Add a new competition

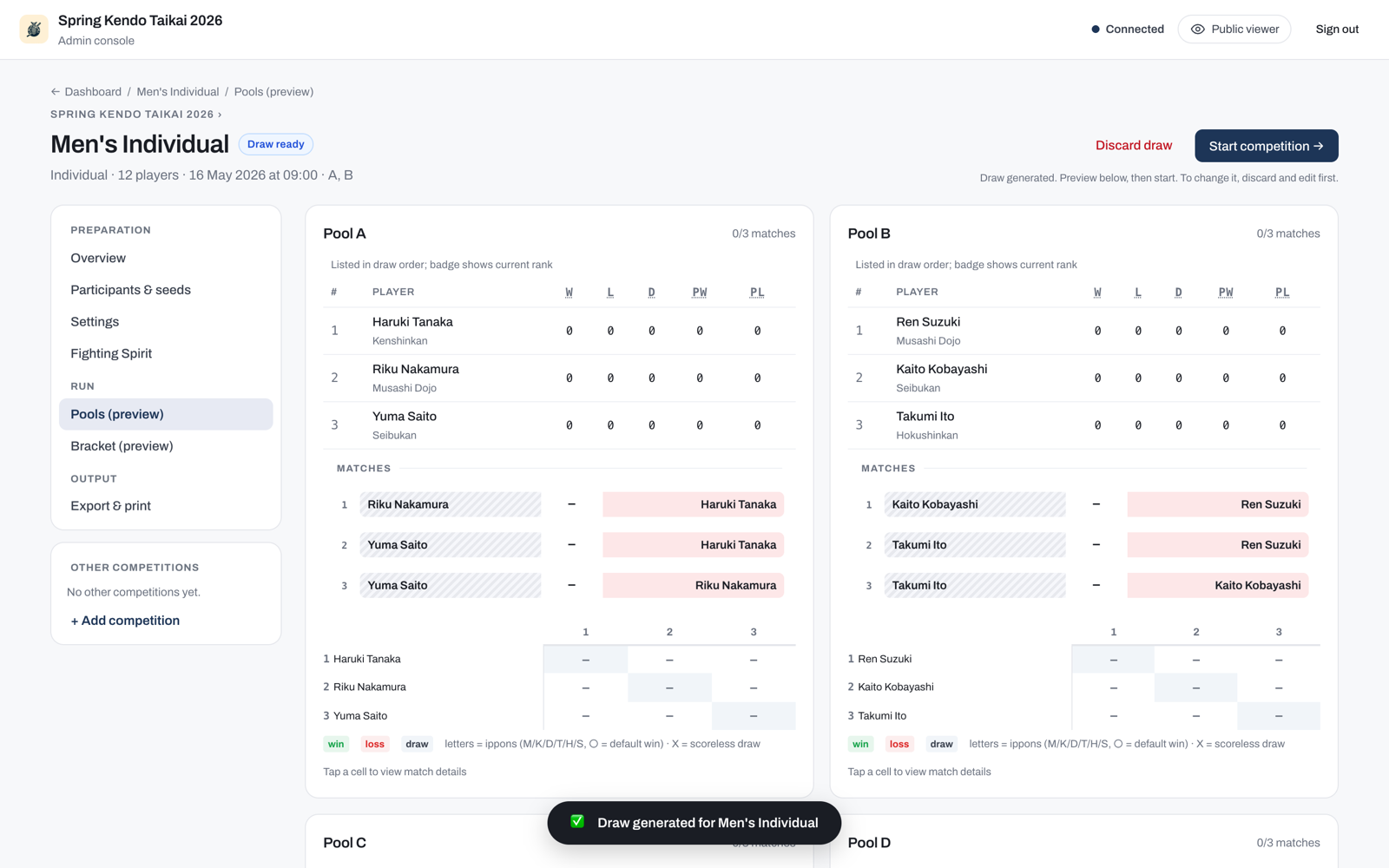click(x=125, y=621)
